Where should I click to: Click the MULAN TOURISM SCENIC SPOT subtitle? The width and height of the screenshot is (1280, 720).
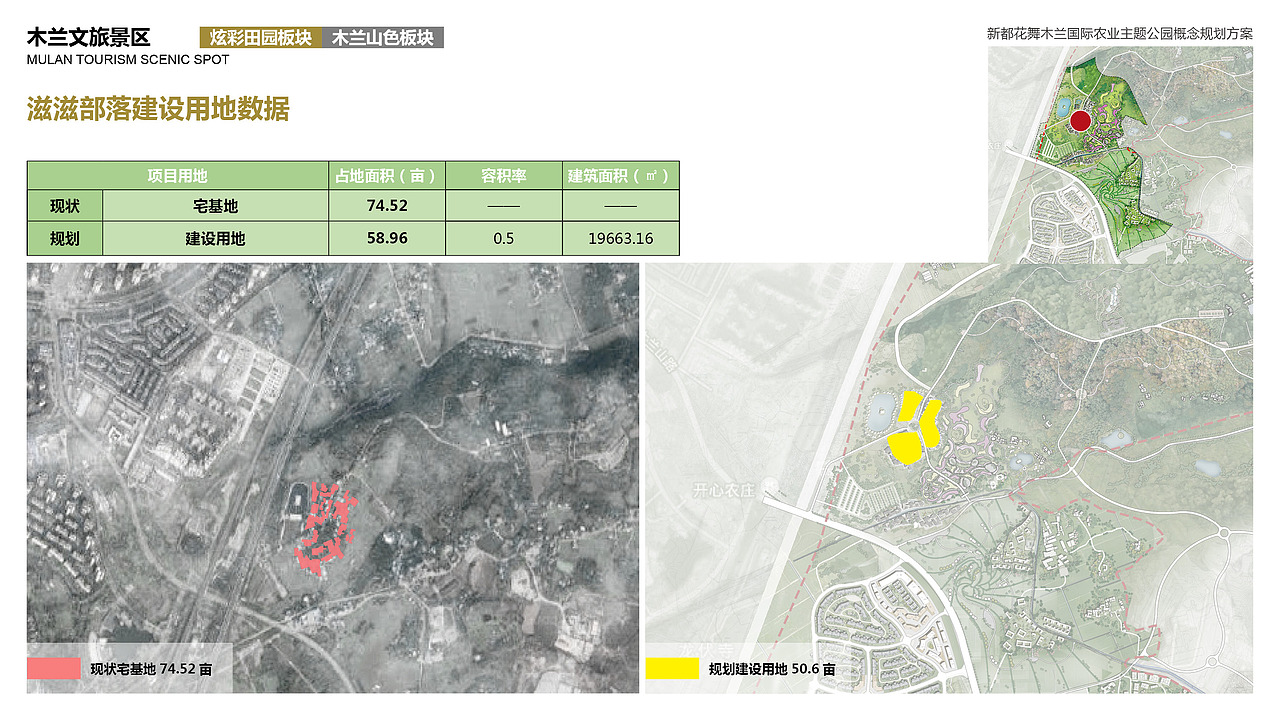[x=128, y=60]
